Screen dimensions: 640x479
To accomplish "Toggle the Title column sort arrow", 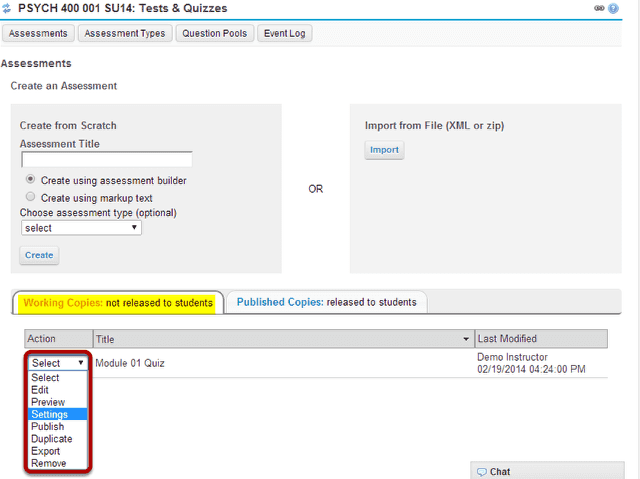I will (x=466, y=339).
